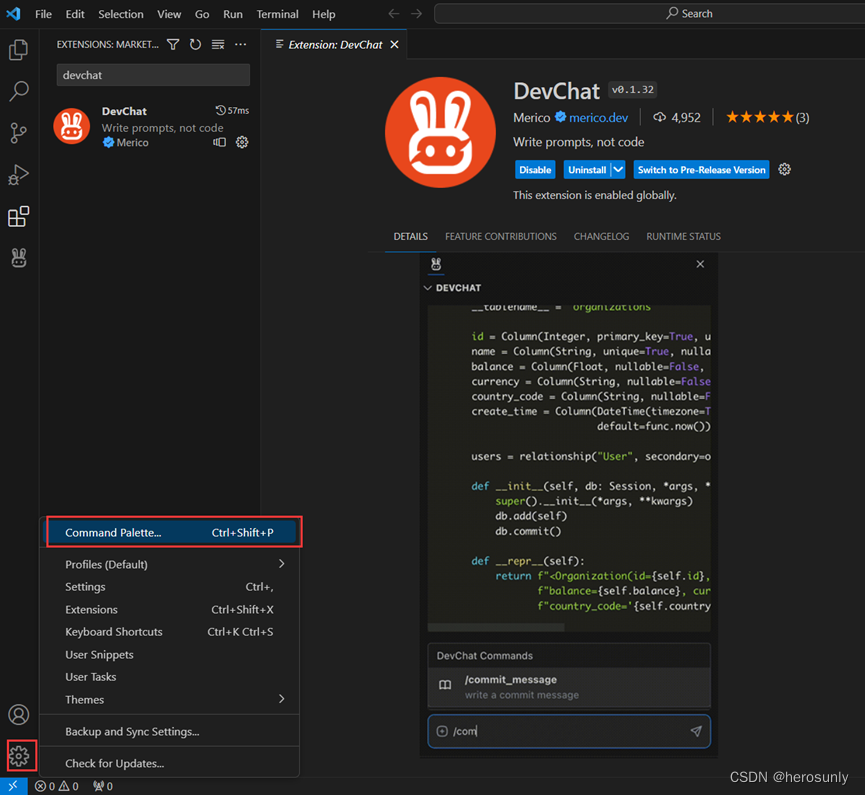Refresh the extensions marketplace list
This screenshot has height=795, width=865.
click(x=195, y=45)
